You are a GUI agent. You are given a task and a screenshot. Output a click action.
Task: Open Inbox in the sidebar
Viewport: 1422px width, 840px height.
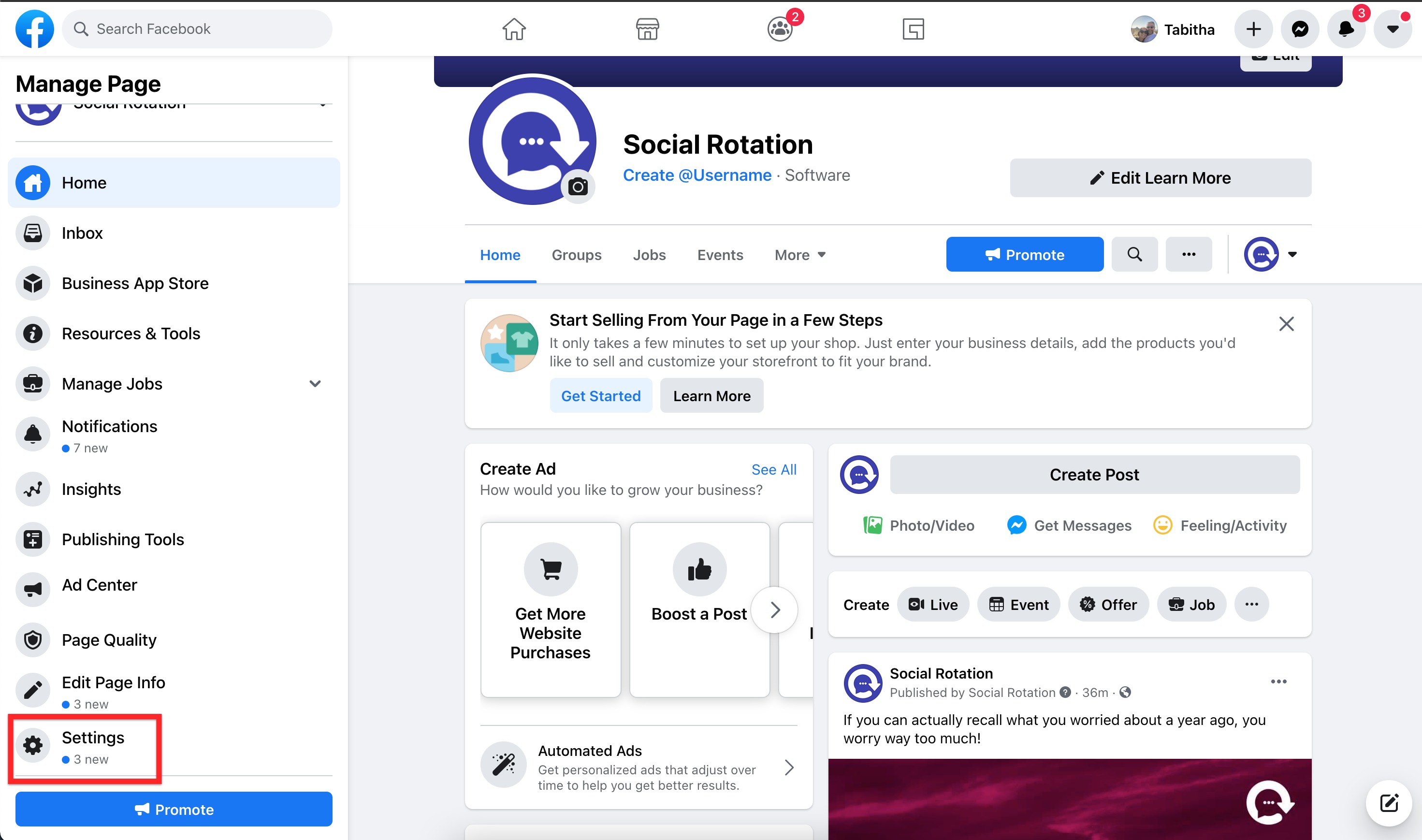coord(174,233)
